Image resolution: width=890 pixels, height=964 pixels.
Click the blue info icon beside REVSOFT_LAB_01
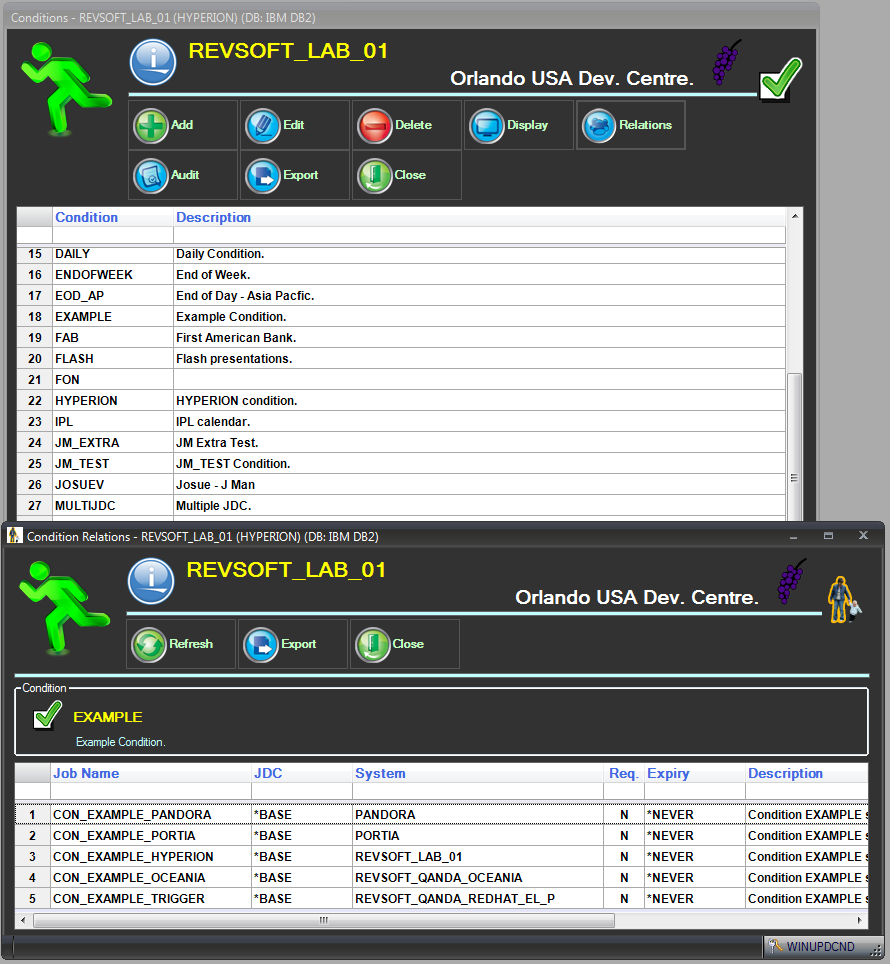pyautogui.click(x=152, y=62)
